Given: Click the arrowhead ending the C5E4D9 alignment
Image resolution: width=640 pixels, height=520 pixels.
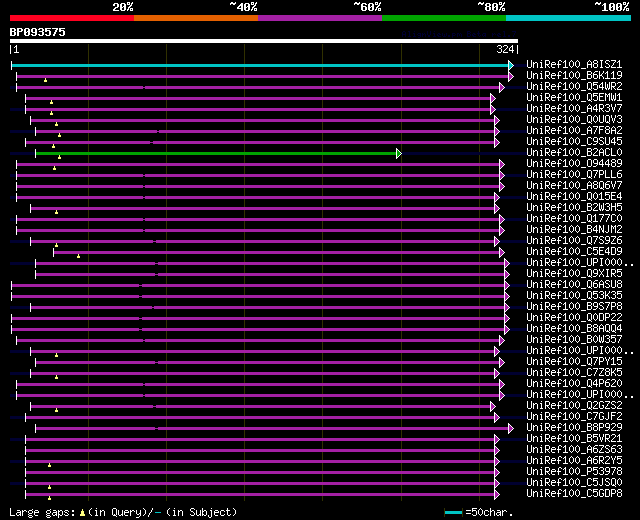Looking at the screenshot, I should 502,253.
